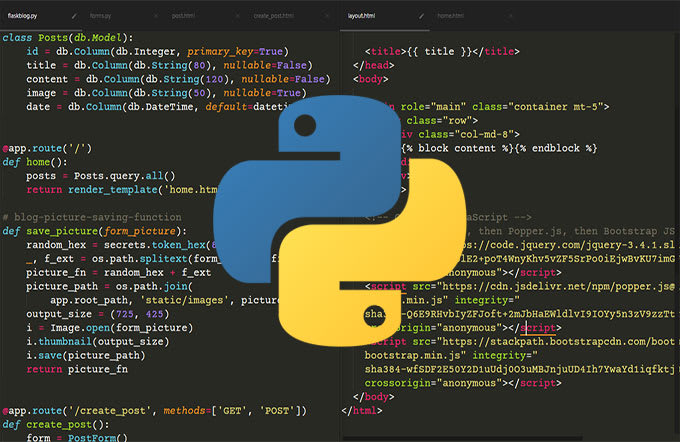Click 'return picture_fn' line
680x442 pixels.
click(77, 370)
